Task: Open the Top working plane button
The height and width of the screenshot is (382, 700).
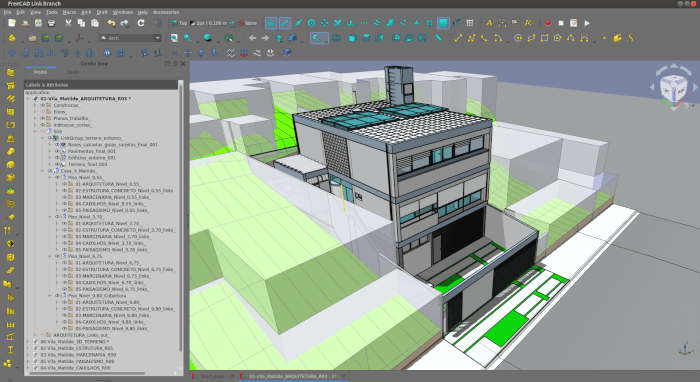Action: coord(179,23)
